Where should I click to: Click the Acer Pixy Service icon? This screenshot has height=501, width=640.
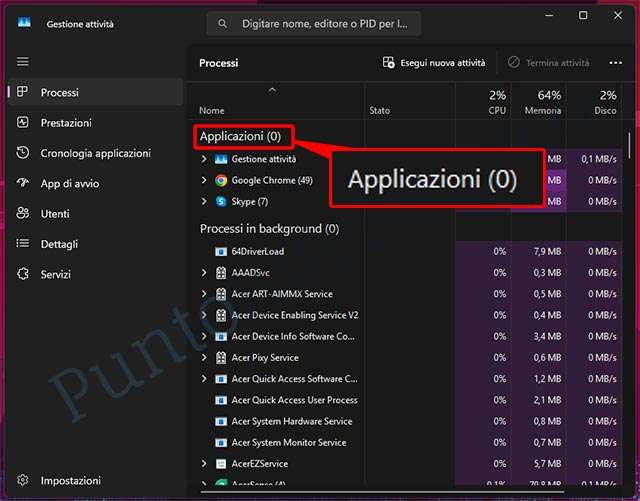tap(221, 357)
